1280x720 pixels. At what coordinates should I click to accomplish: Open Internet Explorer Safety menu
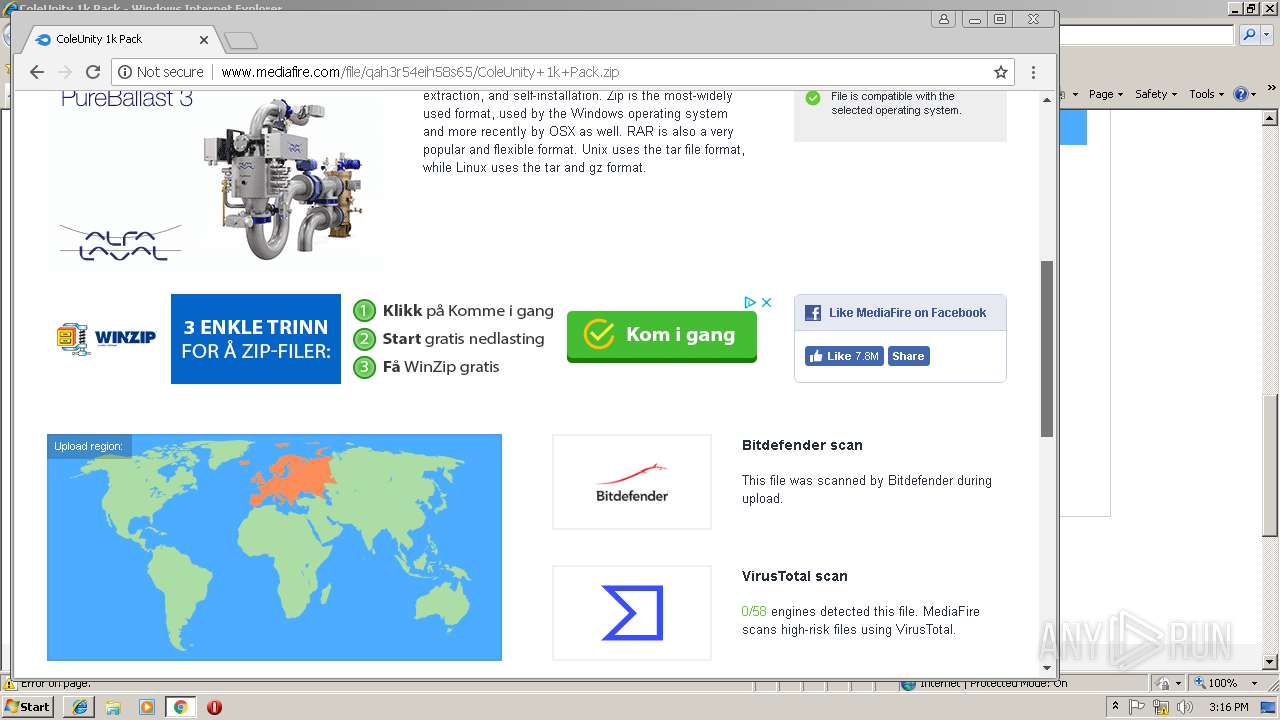point(1156,94)
